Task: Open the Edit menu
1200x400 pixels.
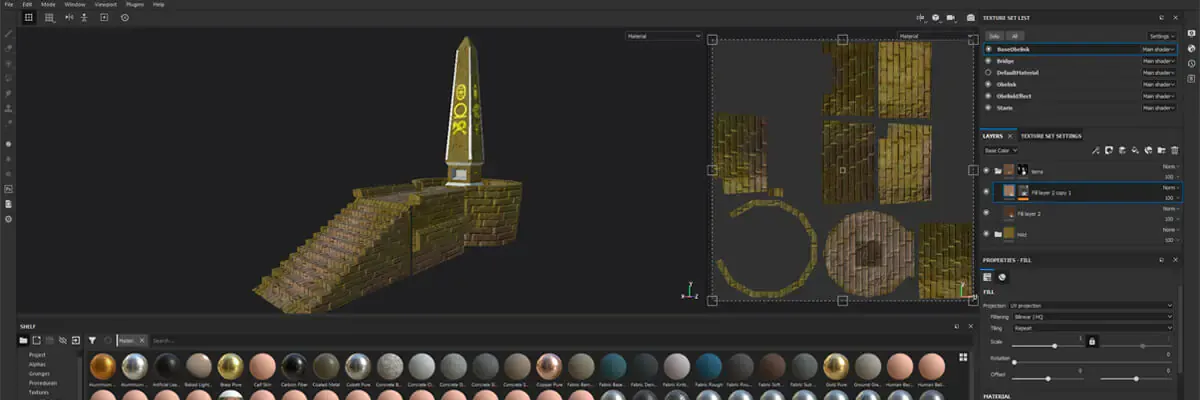Action: 27,4
